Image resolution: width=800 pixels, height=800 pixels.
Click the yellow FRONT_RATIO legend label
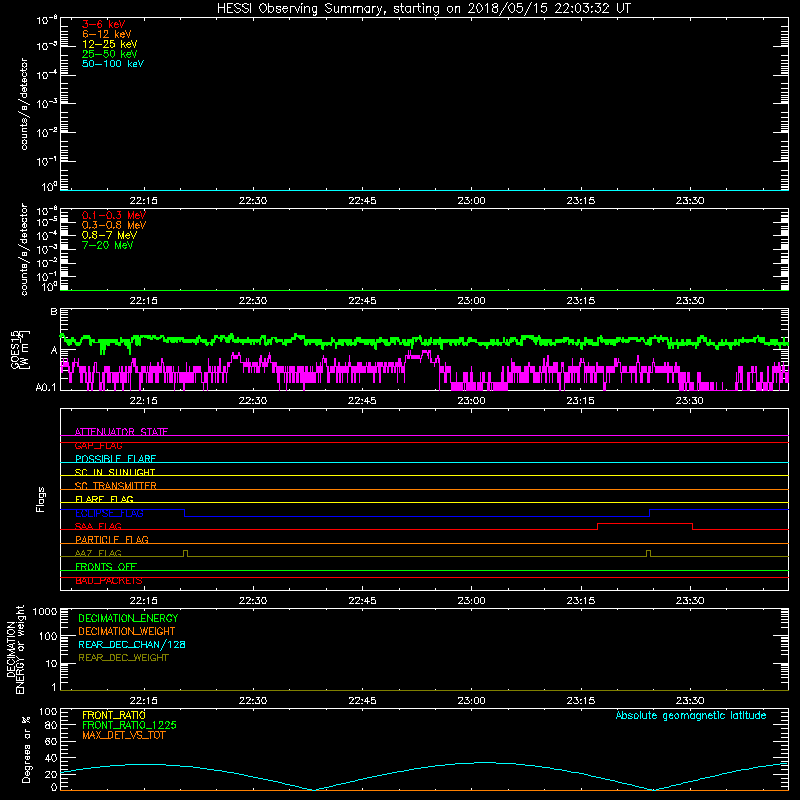coord(113,715)
